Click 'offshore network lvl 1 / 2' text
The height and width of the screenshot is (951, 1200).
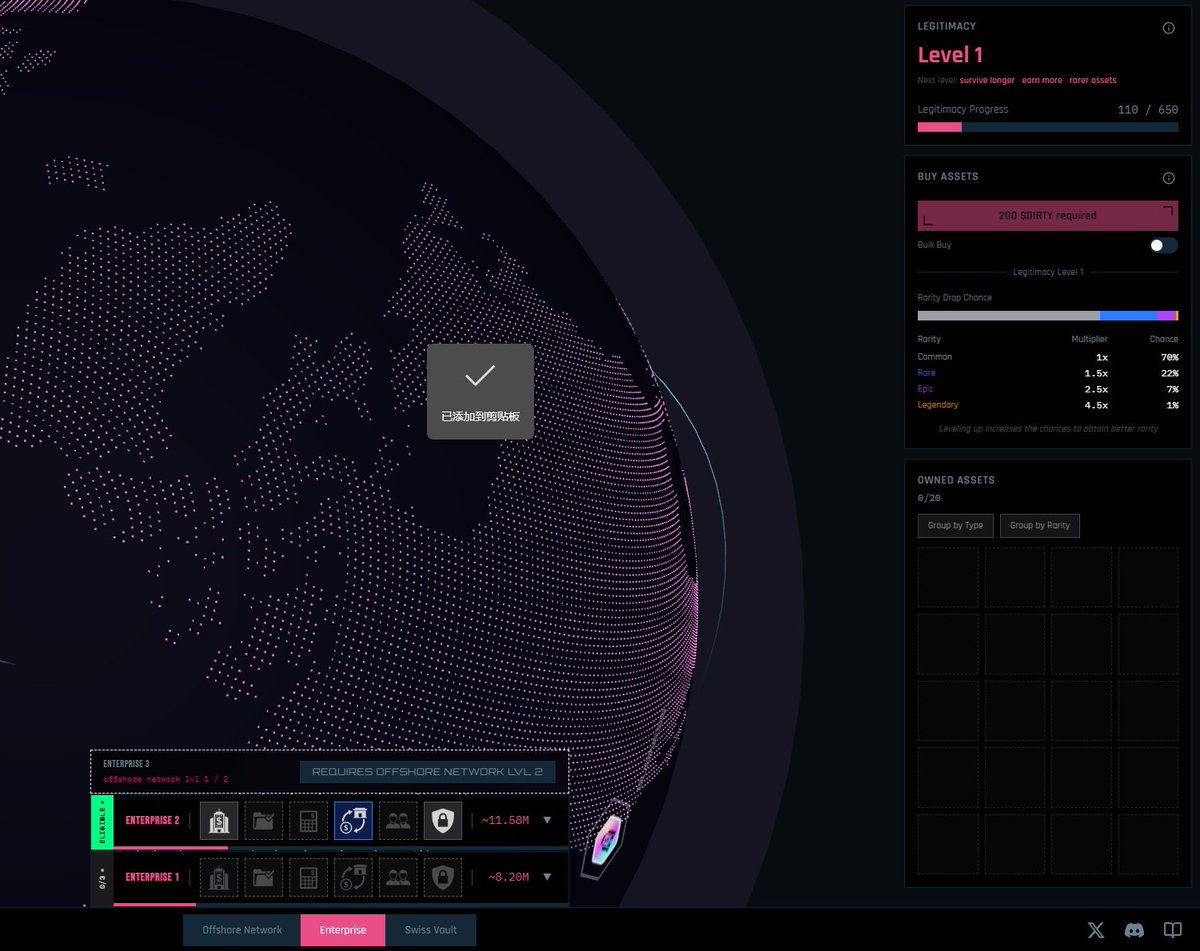(166, 779)
